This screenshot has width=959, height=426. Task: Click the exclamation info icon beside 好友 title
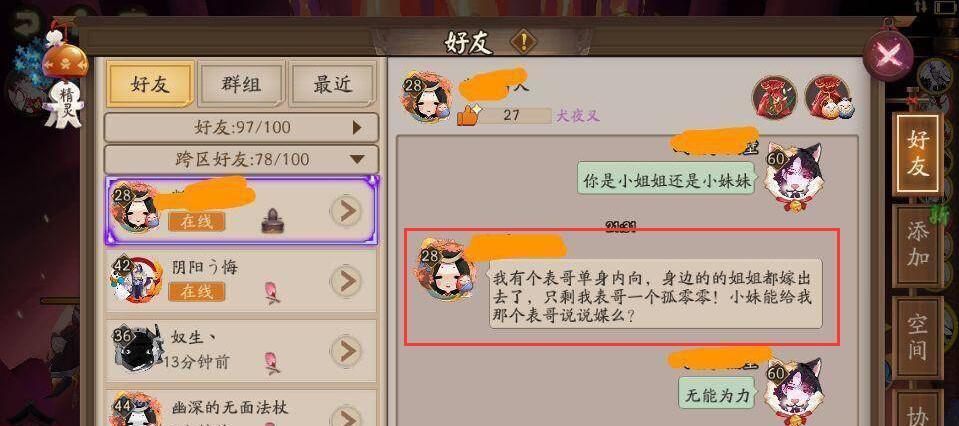click(523, 42)
